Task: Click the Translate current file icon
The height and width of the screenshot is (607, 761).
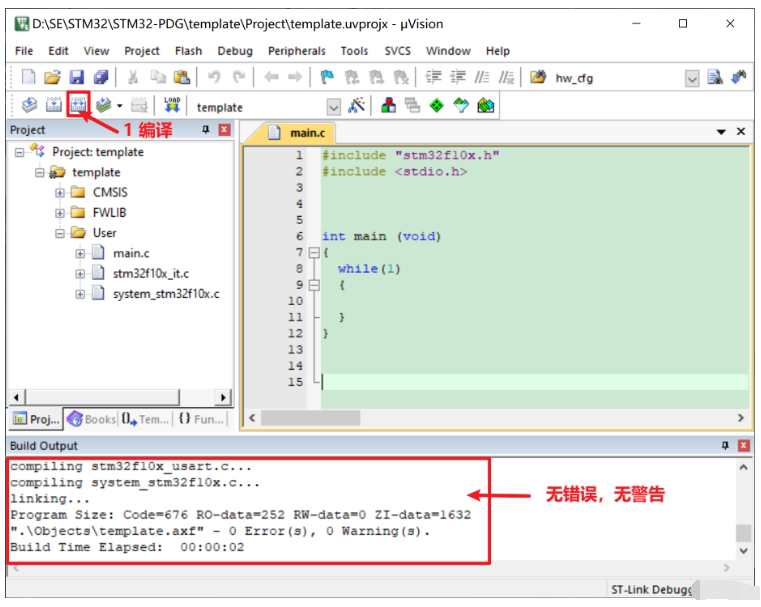Action: (29, 105)
